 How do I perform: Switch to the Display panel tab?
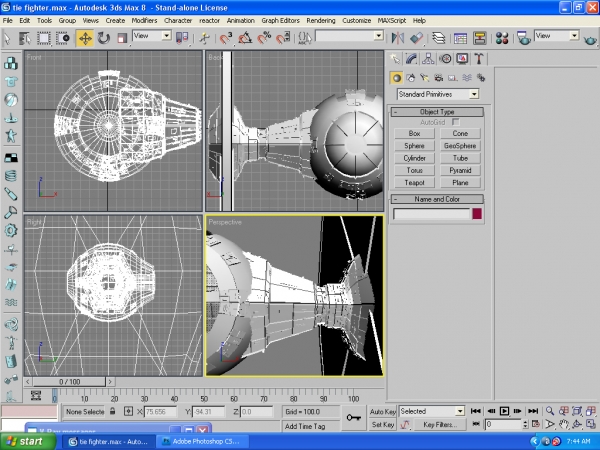click(462, 59)
